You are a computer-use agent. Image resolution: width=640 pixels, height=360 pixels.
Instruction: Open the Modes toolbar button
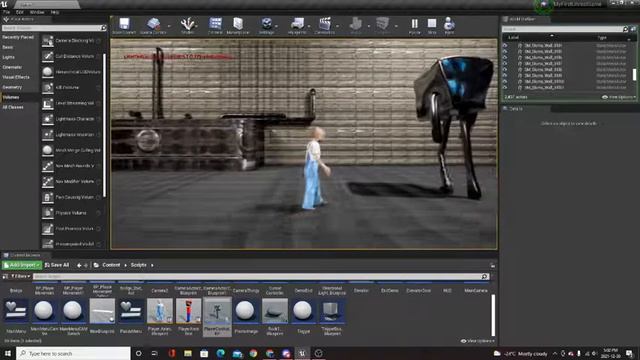point(187,24)
